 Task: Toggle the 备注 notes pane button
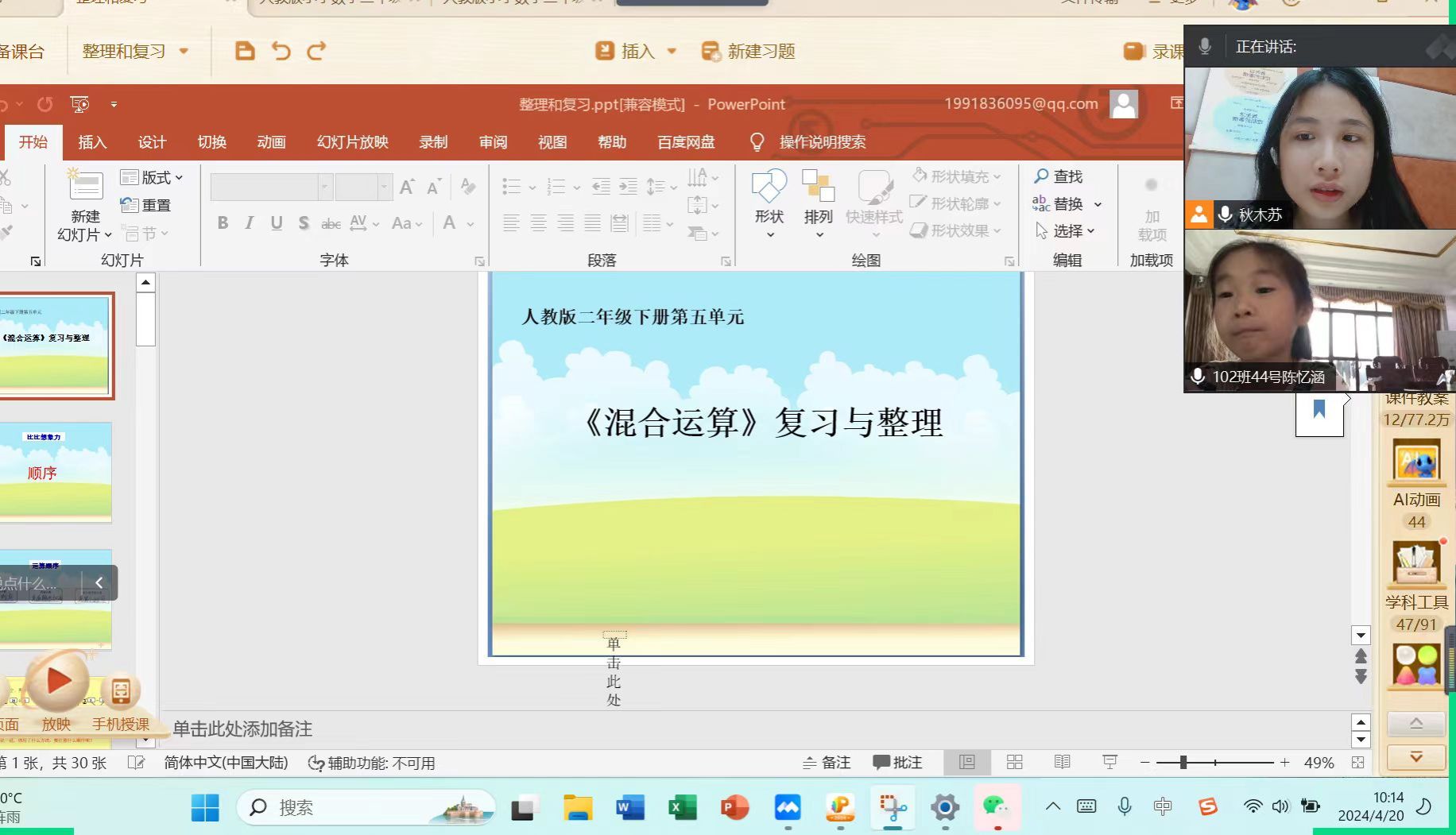tap(827, 763)
